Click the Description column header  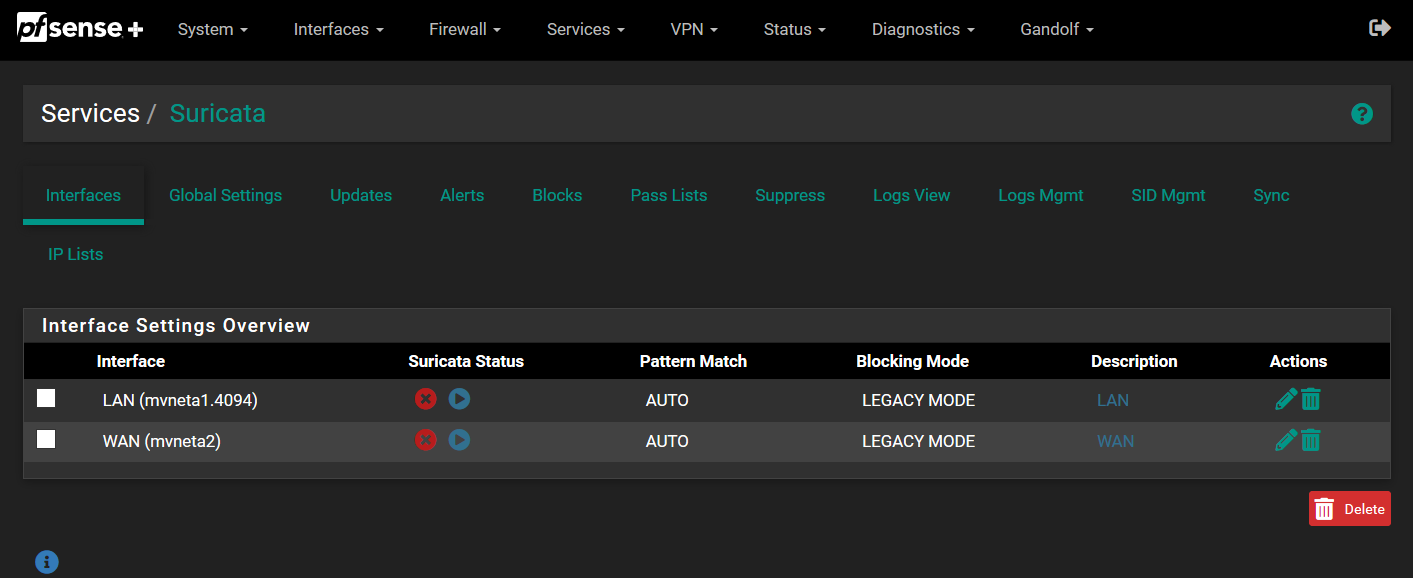coord(1134,361)
